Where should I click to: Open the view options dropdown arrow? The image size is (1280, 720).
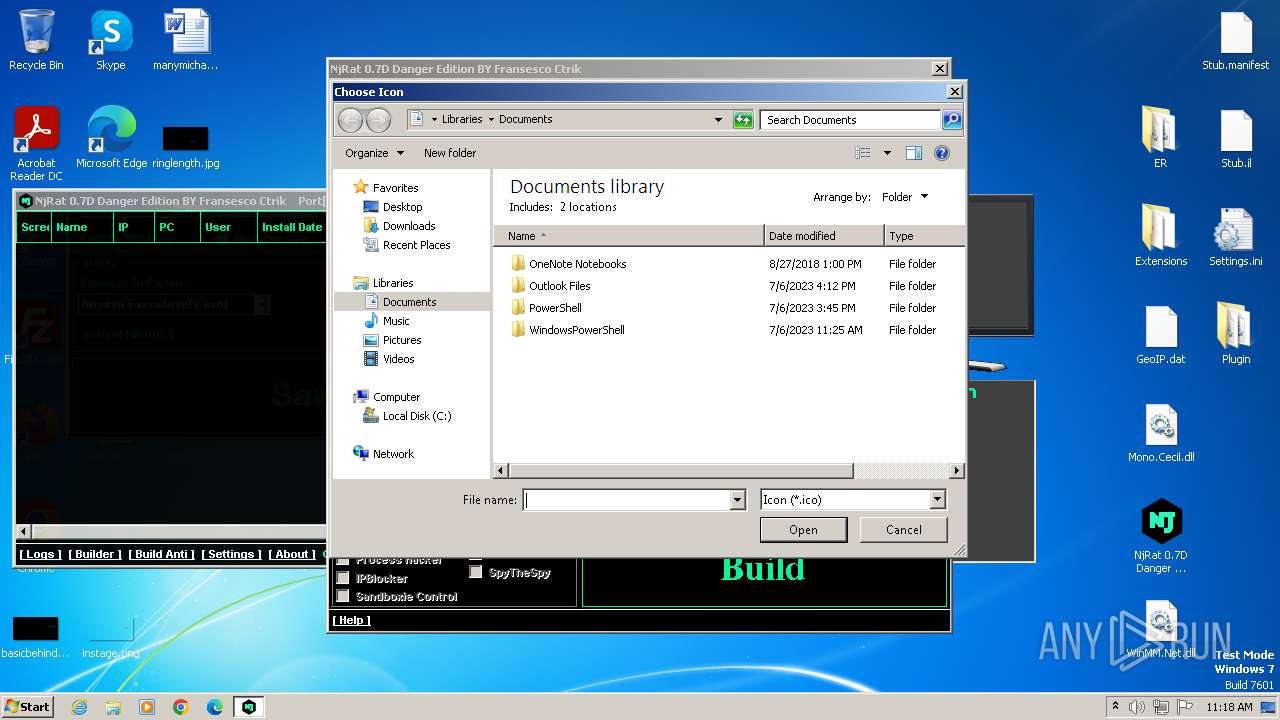pos(887,153)
